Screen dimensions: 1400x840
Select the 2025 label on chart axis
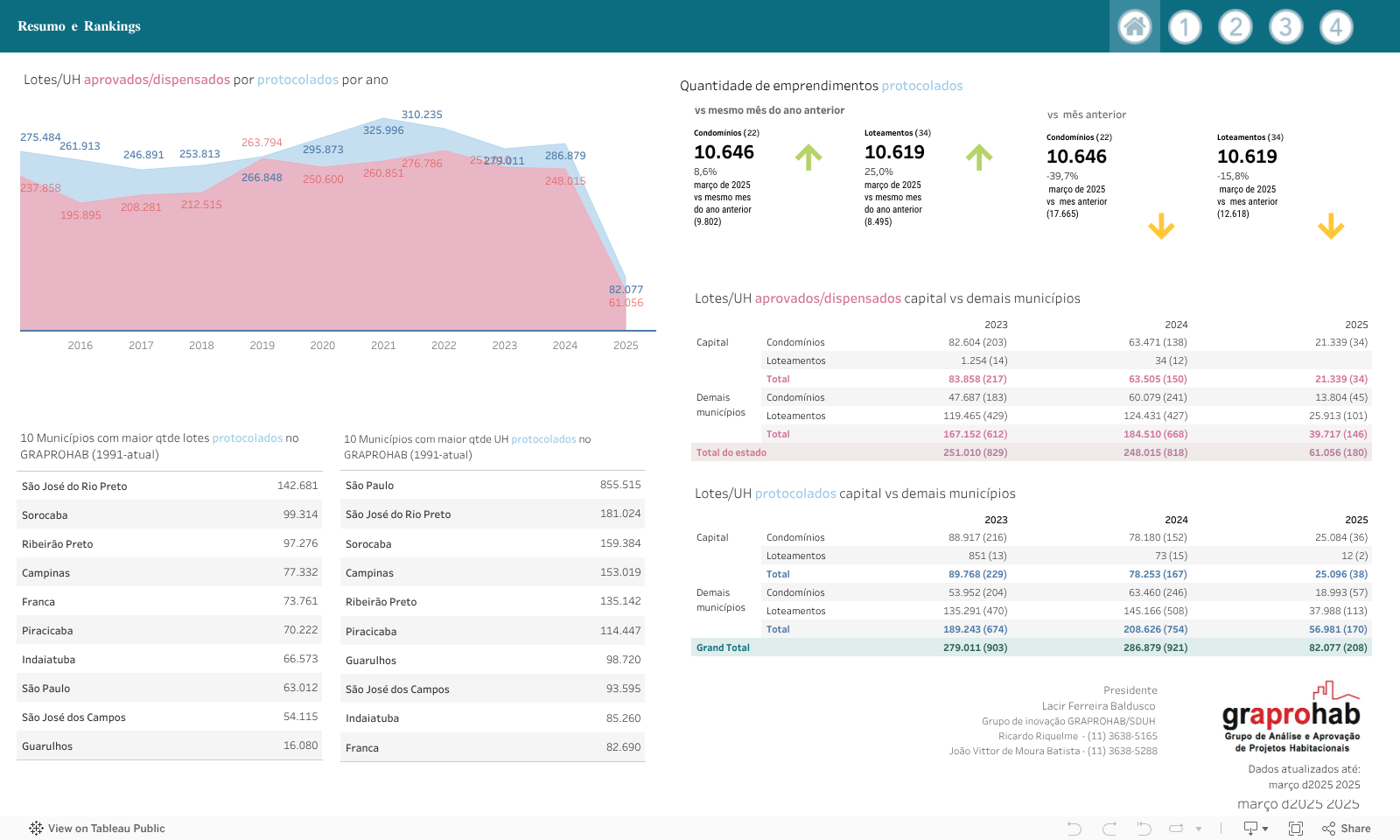(x=626, y=346)
